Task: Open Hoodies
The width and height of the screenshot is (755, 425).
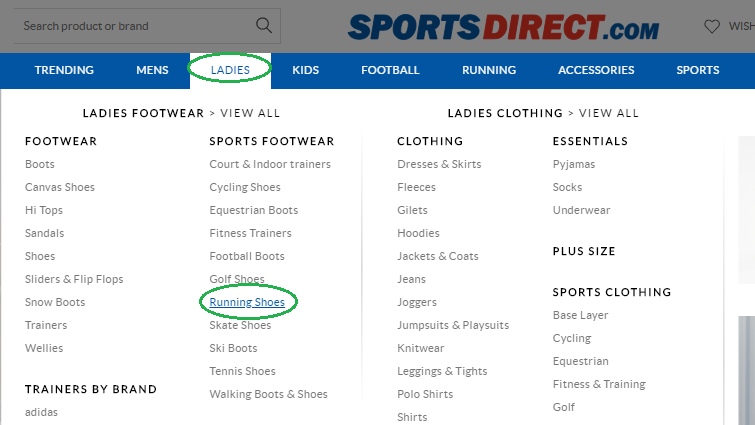Action: click(x=418, y=233)
